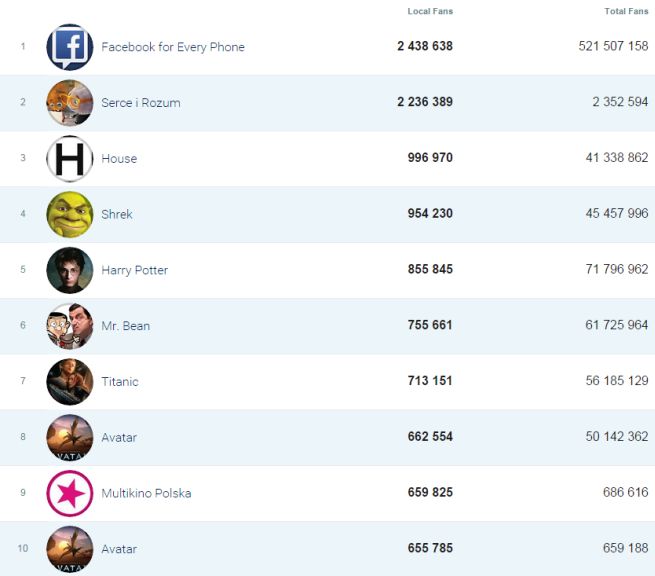Visit the Titanic page name link
Image resolution: width=655 pixels, height=576 pixels.
120,382
